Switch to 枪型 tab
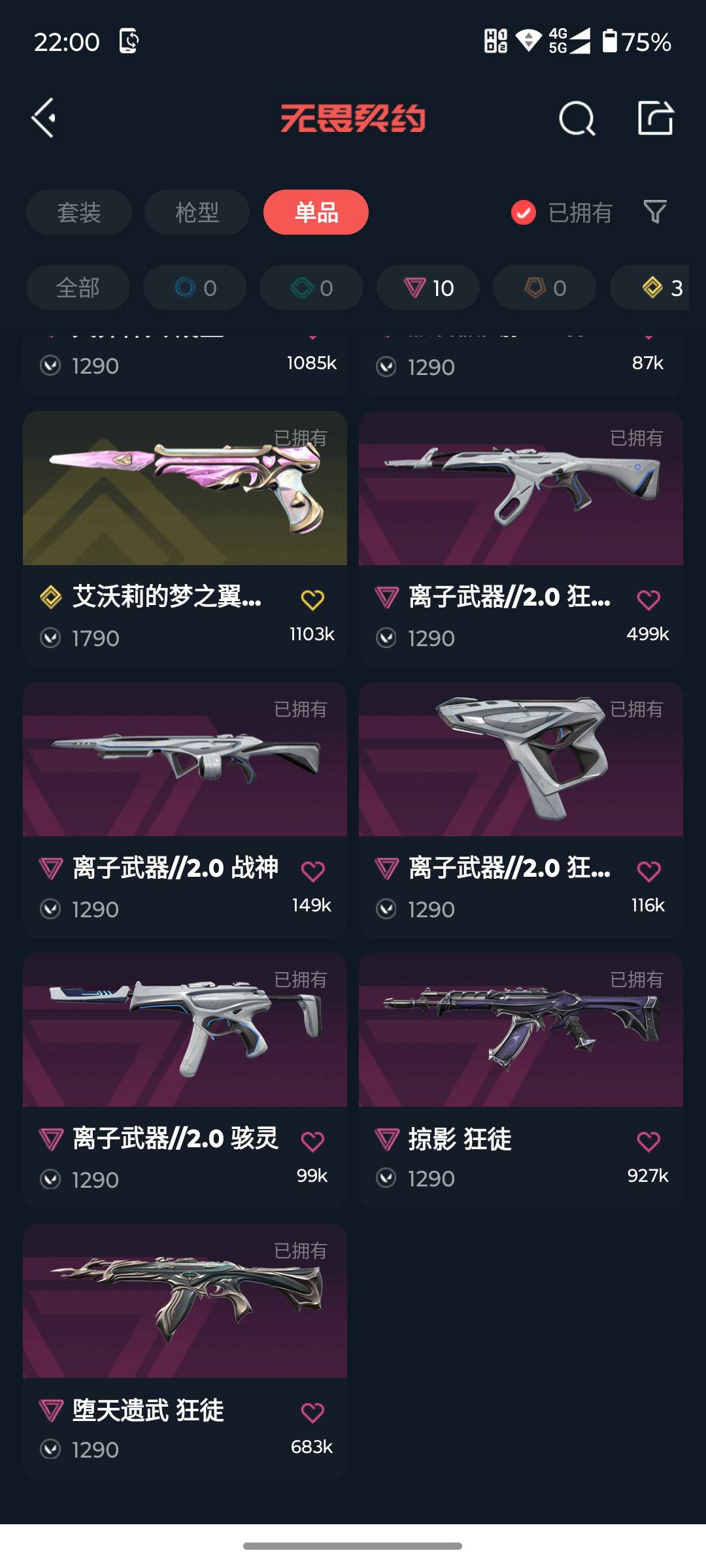This screenshot has width=706, height=1568. 197,212
